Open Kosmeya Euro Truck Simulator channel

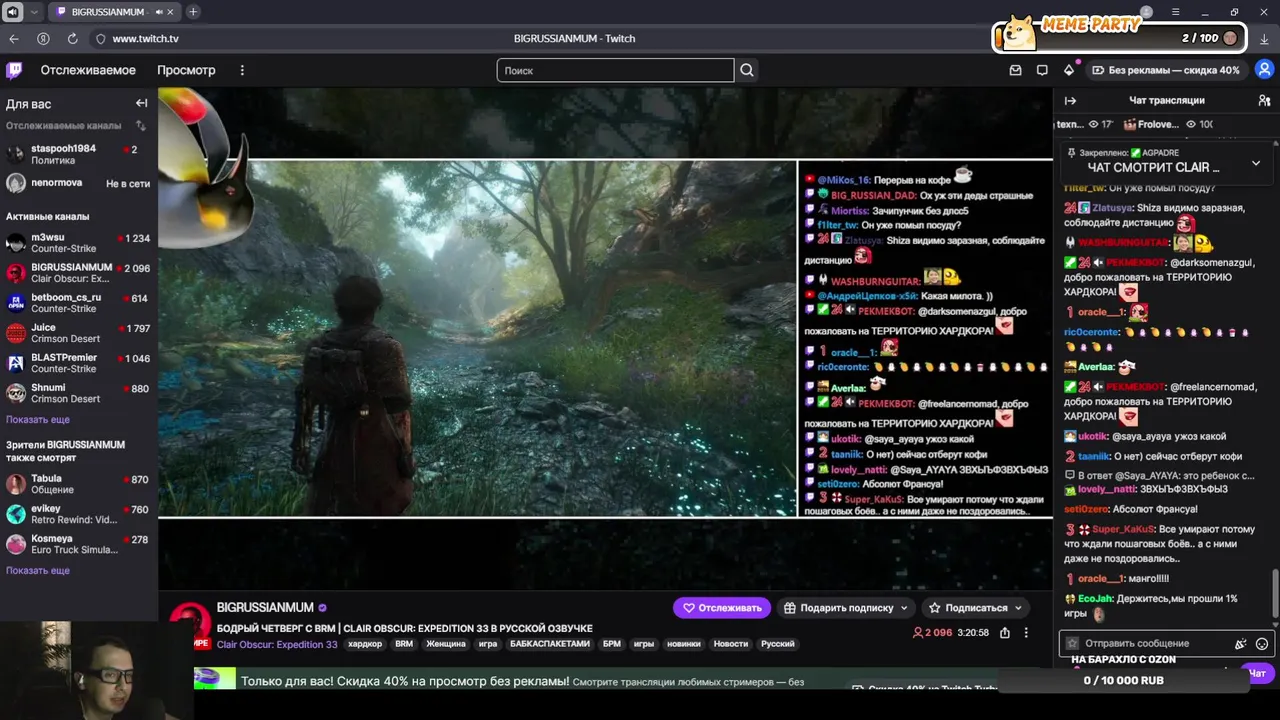pos(78,544)
